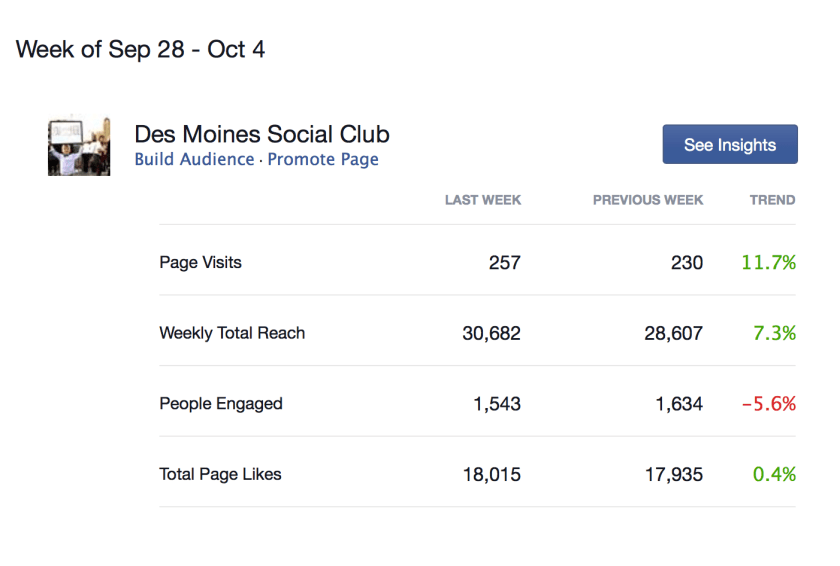The height and width of the screenshot is (566, 840).
Task: Click previous week's engaged value 1,634
Action: [674, 404]
